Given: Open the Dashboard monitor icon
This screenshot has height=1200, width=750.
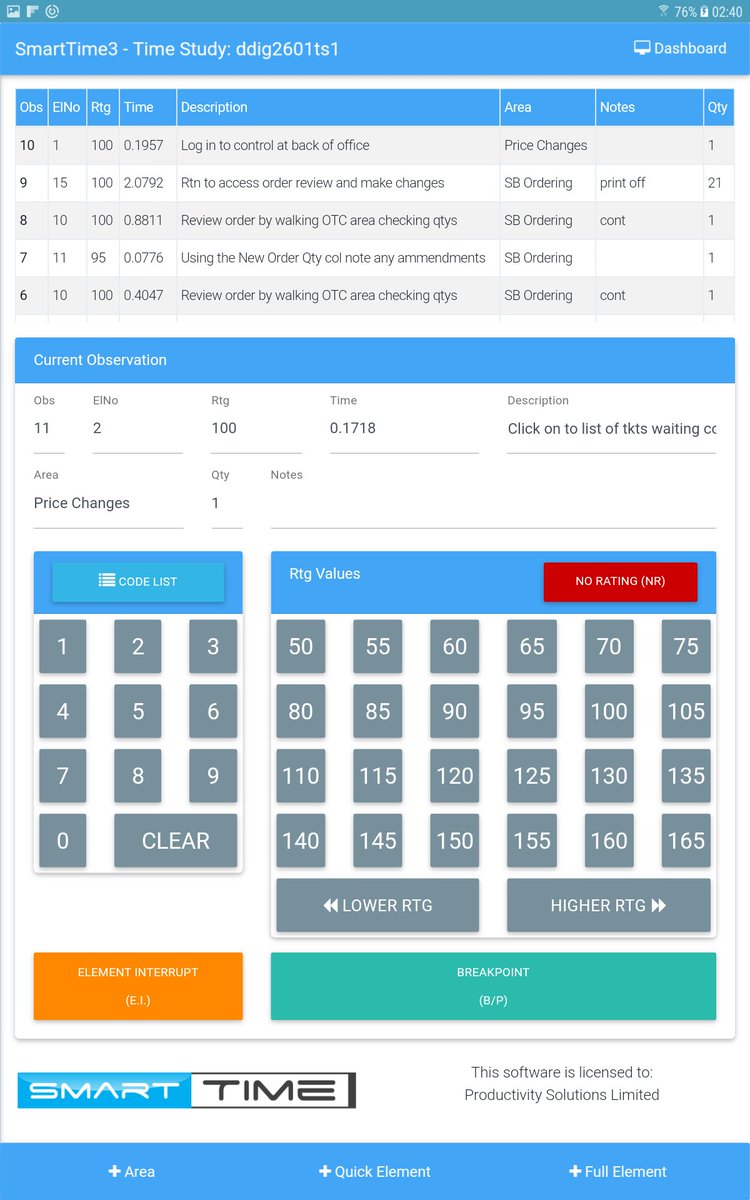Looking at the screenshot, I should coord(642,48).
